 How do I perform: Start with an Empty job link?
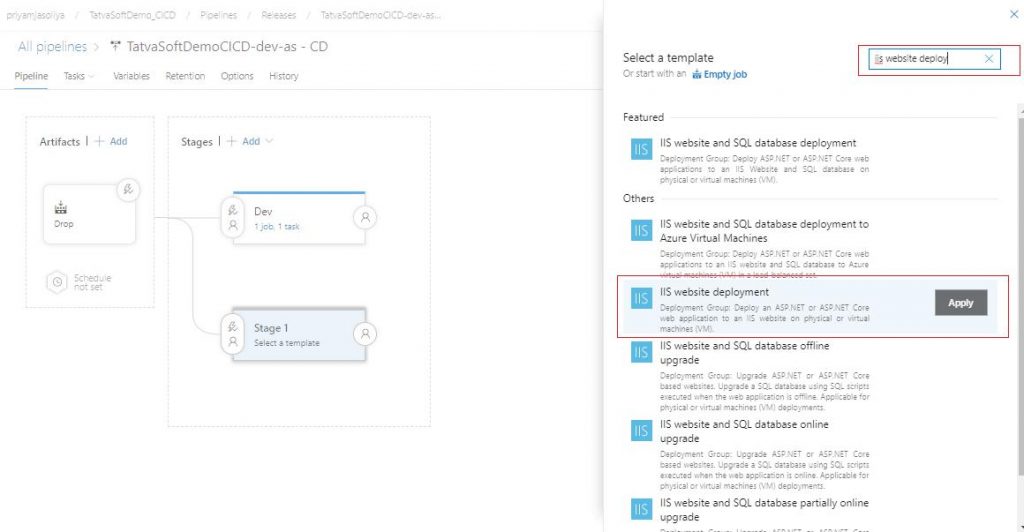[x=725, y=74]
